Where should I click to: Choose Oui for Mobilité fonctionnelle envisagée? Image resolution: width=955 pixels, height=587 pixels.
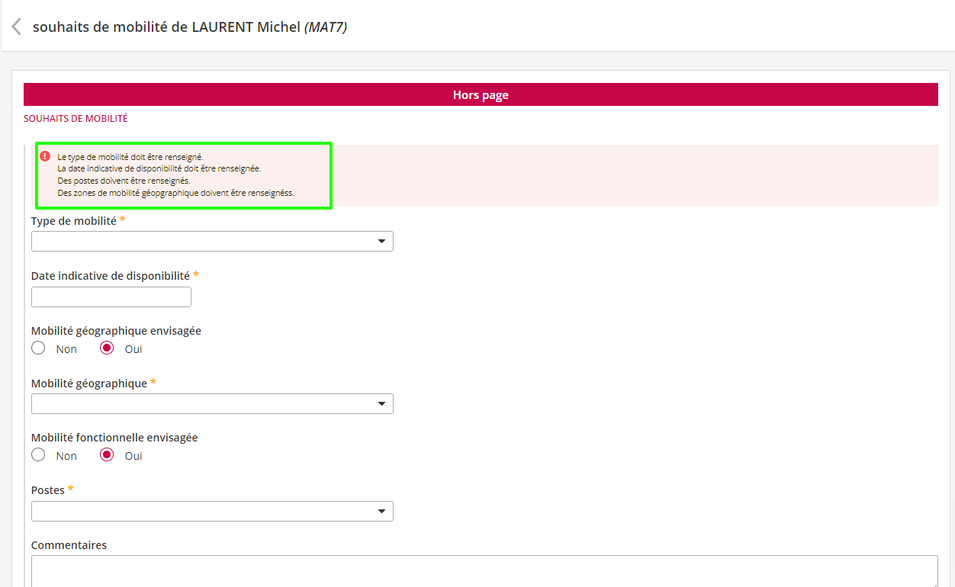tap(107, 456)
